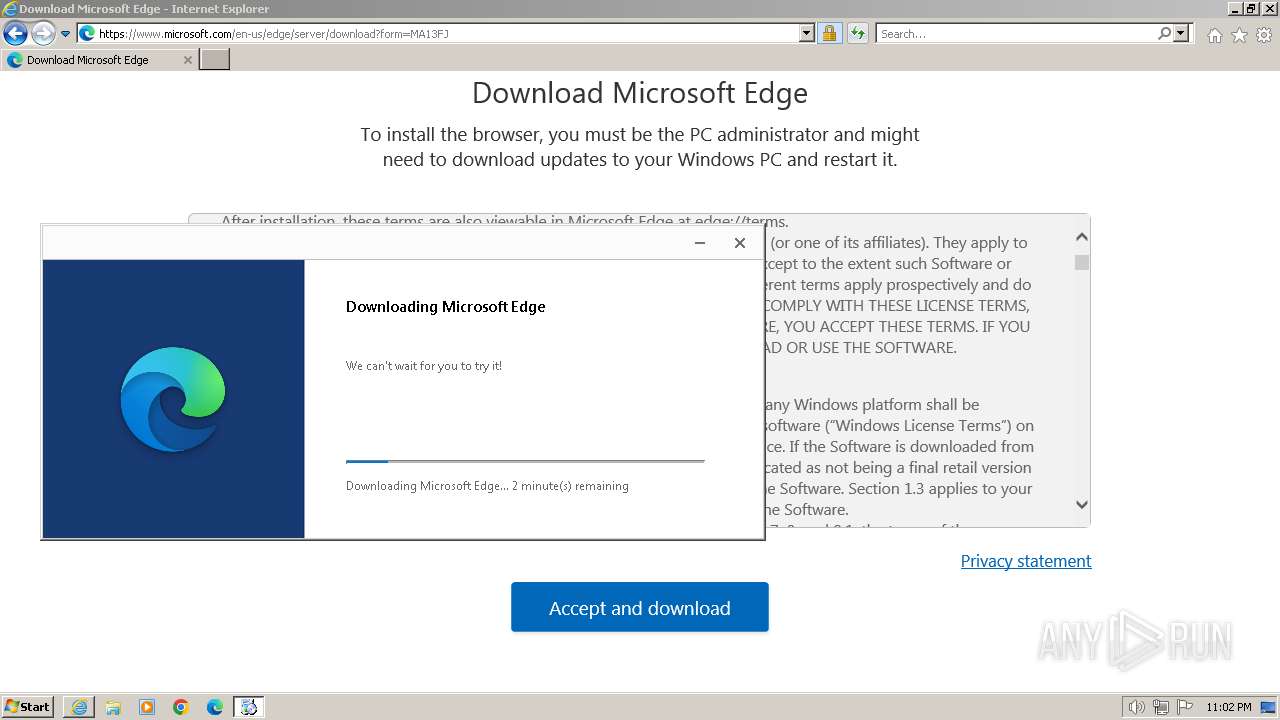
Task: Refresh the page with the green arrows
Action: click(x=857, y=34)
